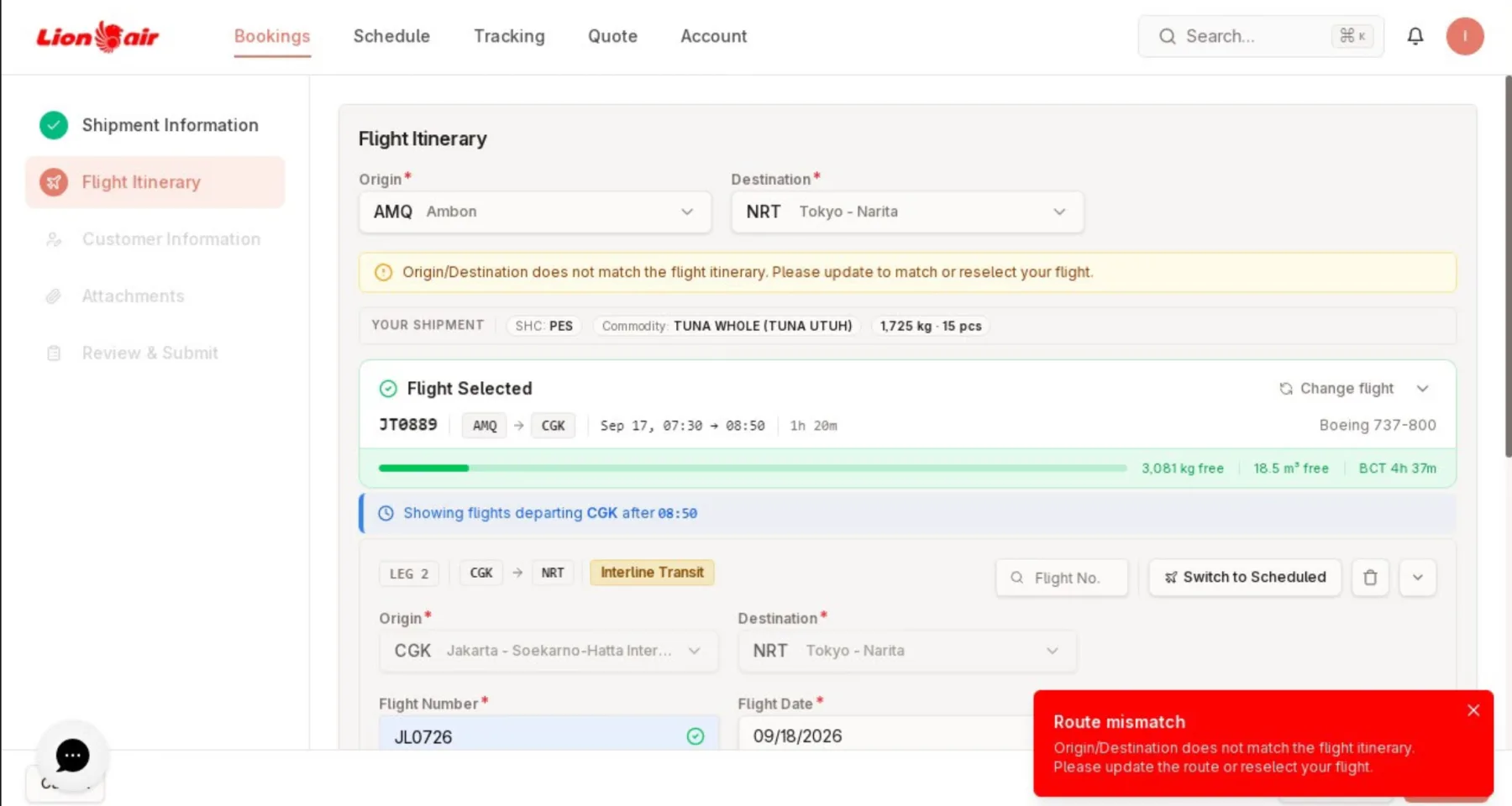
Task: Click Change flight button
Action: (x=1336, y=389)
